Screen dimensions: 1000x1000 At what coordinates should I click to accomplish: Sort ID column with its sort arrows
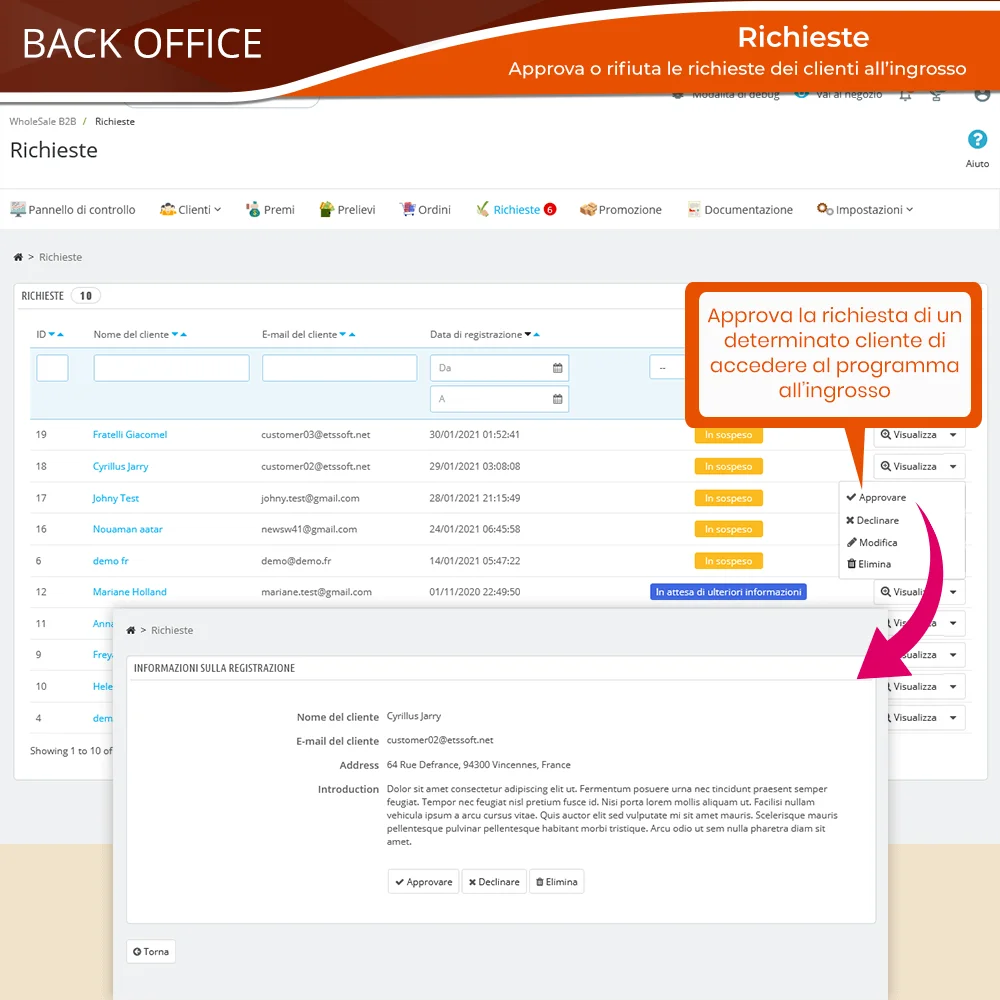pos(56,334)
